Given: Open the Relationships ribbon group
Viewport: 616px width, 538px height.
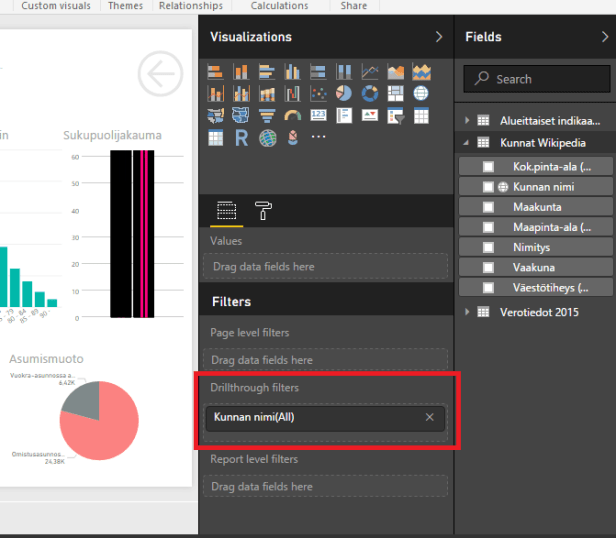Looking at the screenshot, I should tap(190, 6).
